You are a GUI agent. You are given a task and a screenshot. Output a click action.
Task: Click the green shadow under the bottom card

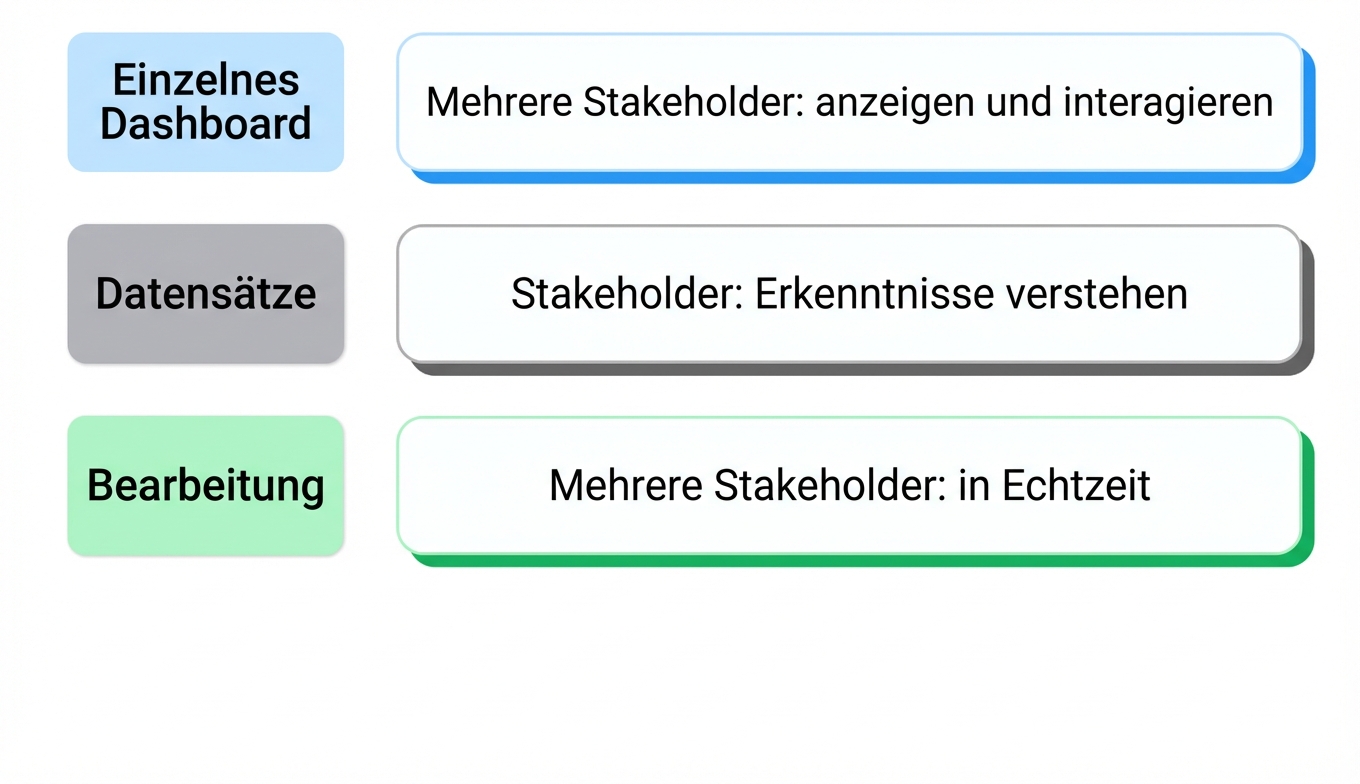860,560
